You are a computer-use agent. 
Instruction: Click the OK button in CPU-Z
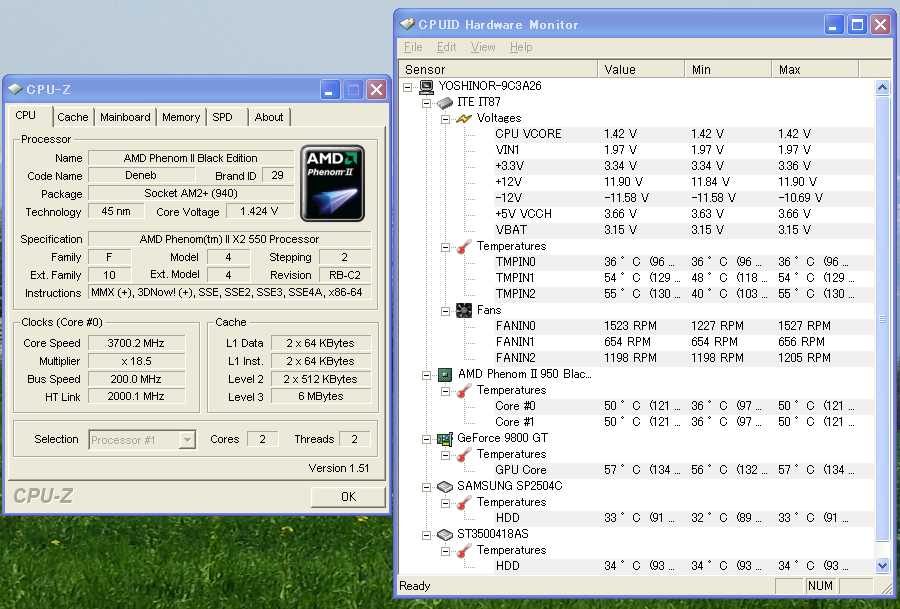[x=348, y=496]
